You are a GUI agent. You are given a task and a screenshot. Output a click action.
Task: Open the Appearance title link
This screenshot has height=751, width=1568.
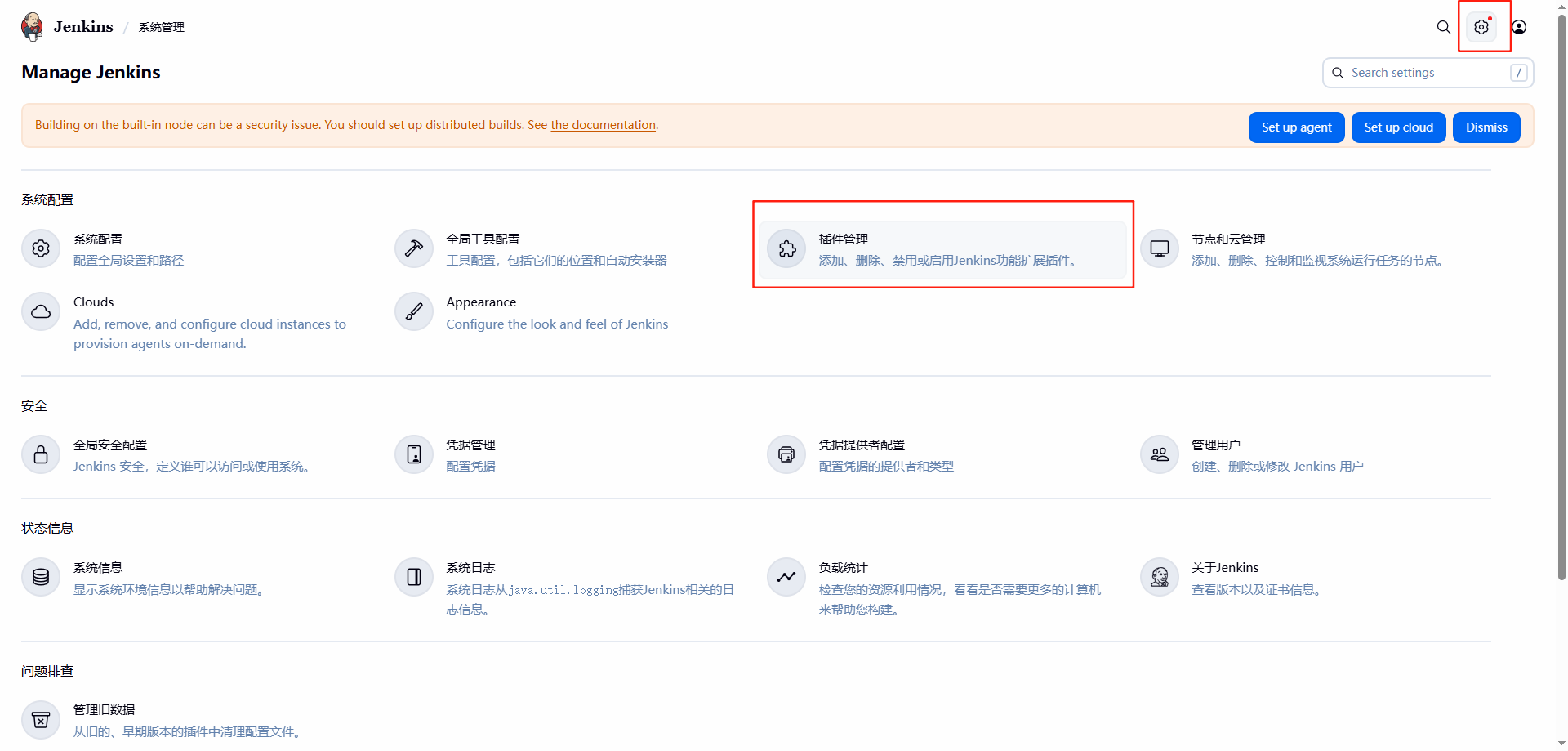tap(481, 302)
